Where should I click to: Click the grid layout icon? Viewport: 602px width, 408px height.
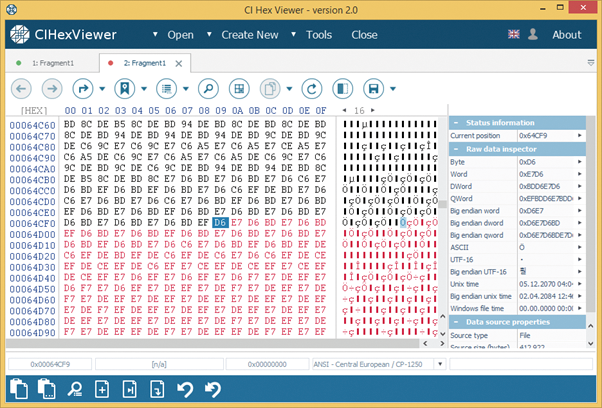(x=239, y=89)
